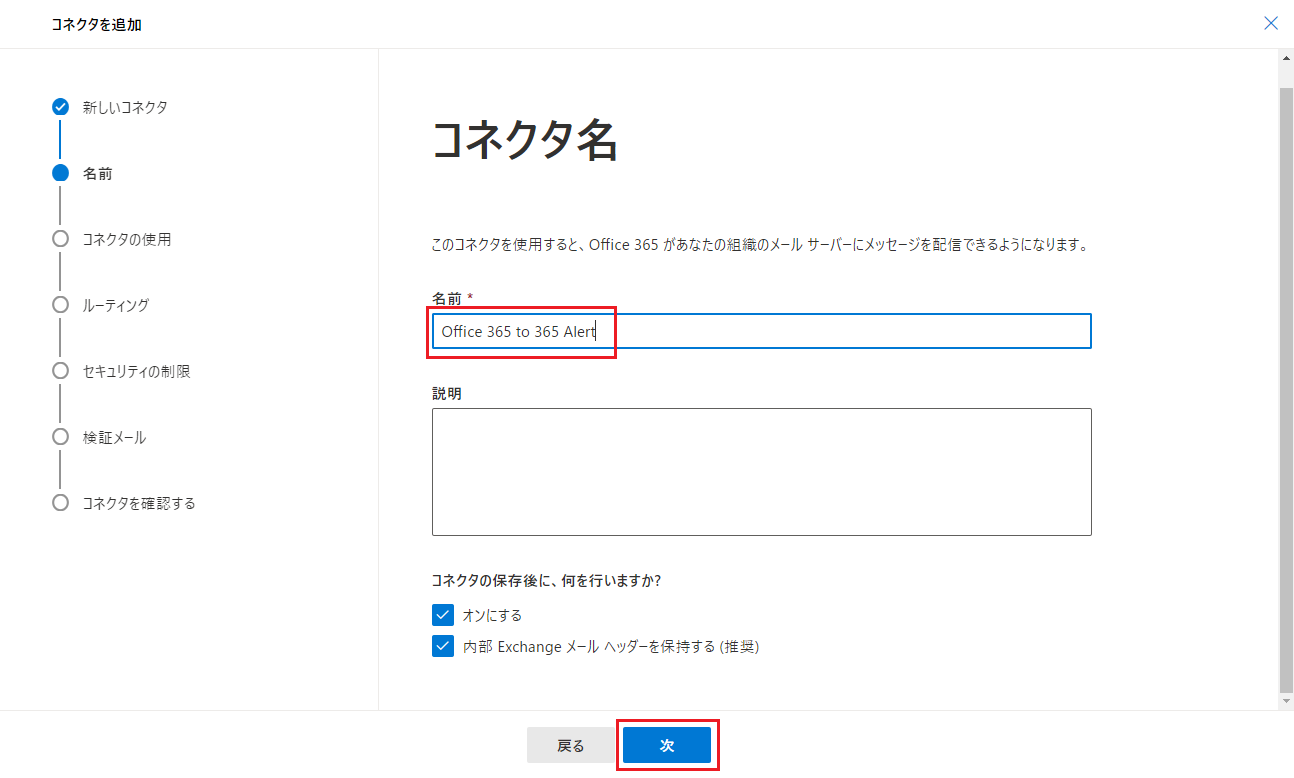
Task: Click the current step circle for 名前
Action: 60,173
